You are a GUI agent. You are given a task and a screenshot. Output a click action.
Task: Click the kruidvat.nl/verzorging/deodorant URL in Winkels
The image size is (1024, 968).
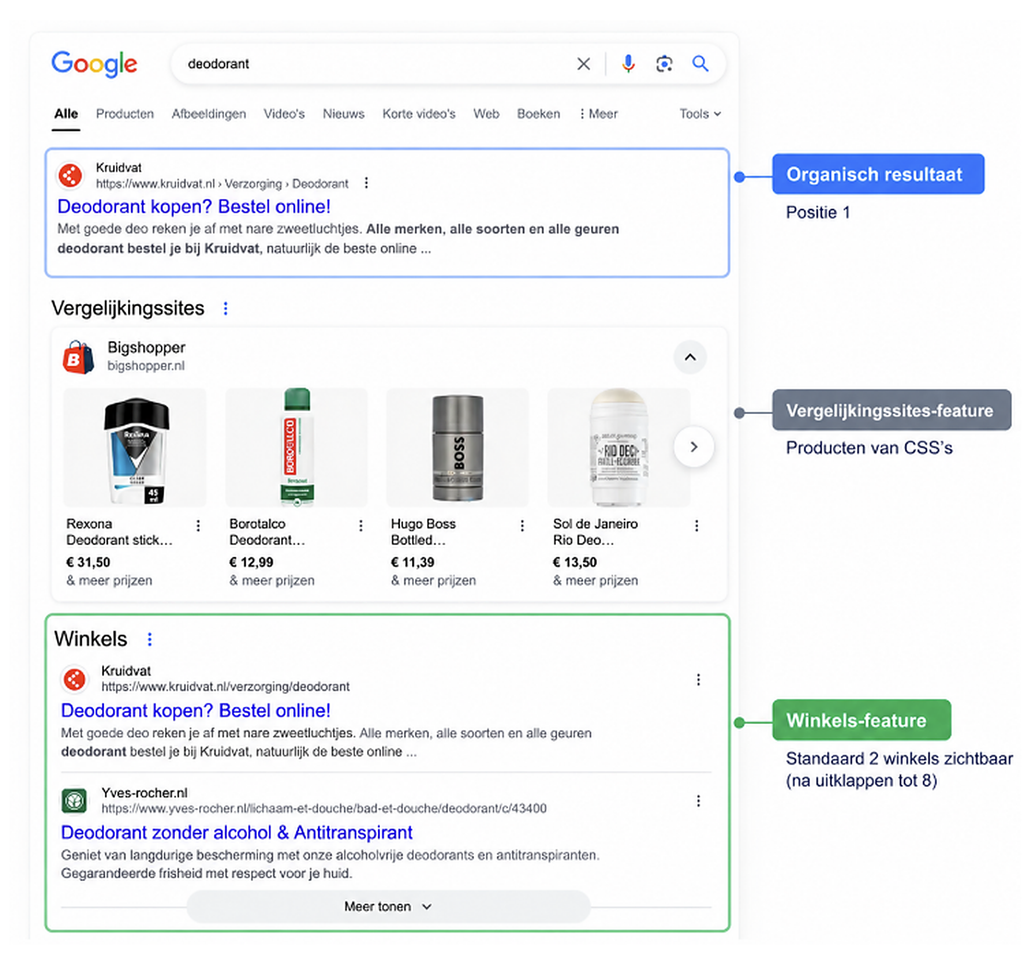225,686
